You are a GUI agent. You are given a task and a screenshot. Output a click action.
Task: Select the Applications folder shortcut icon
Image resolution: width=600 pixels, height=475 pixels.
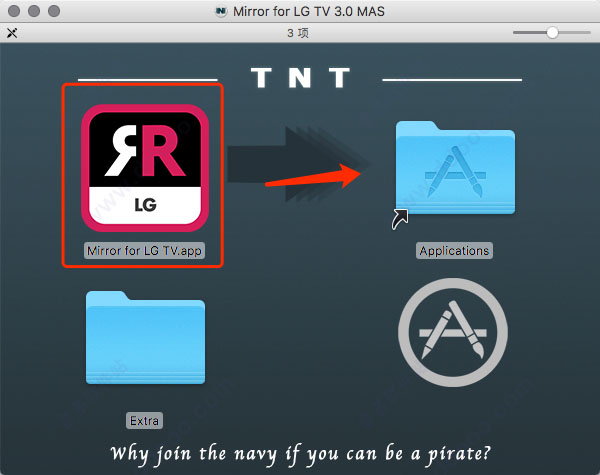coord(455,168)
